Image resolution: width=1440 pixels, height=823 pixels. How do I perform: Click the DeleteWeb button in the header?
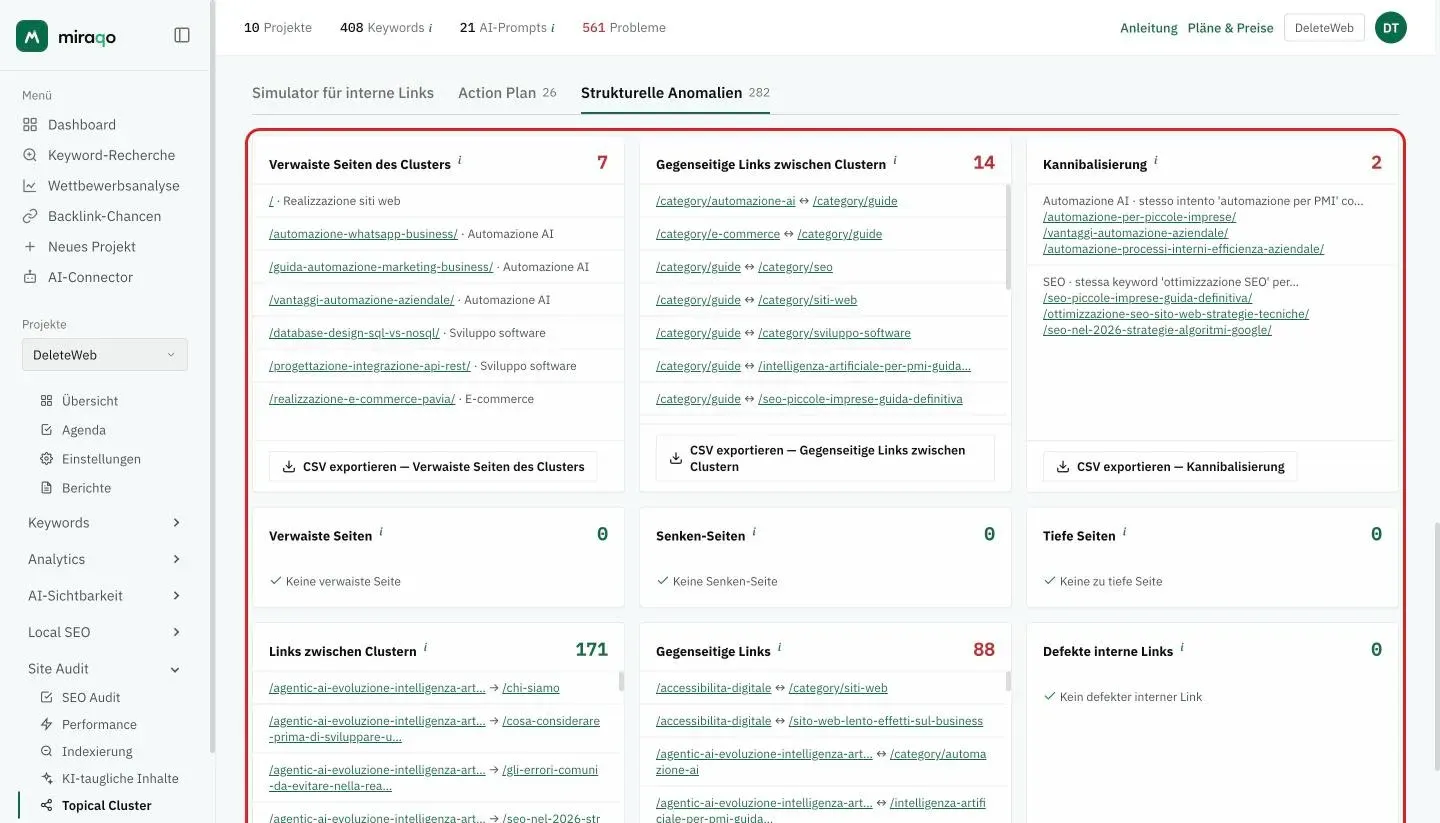coord(1324,28)
